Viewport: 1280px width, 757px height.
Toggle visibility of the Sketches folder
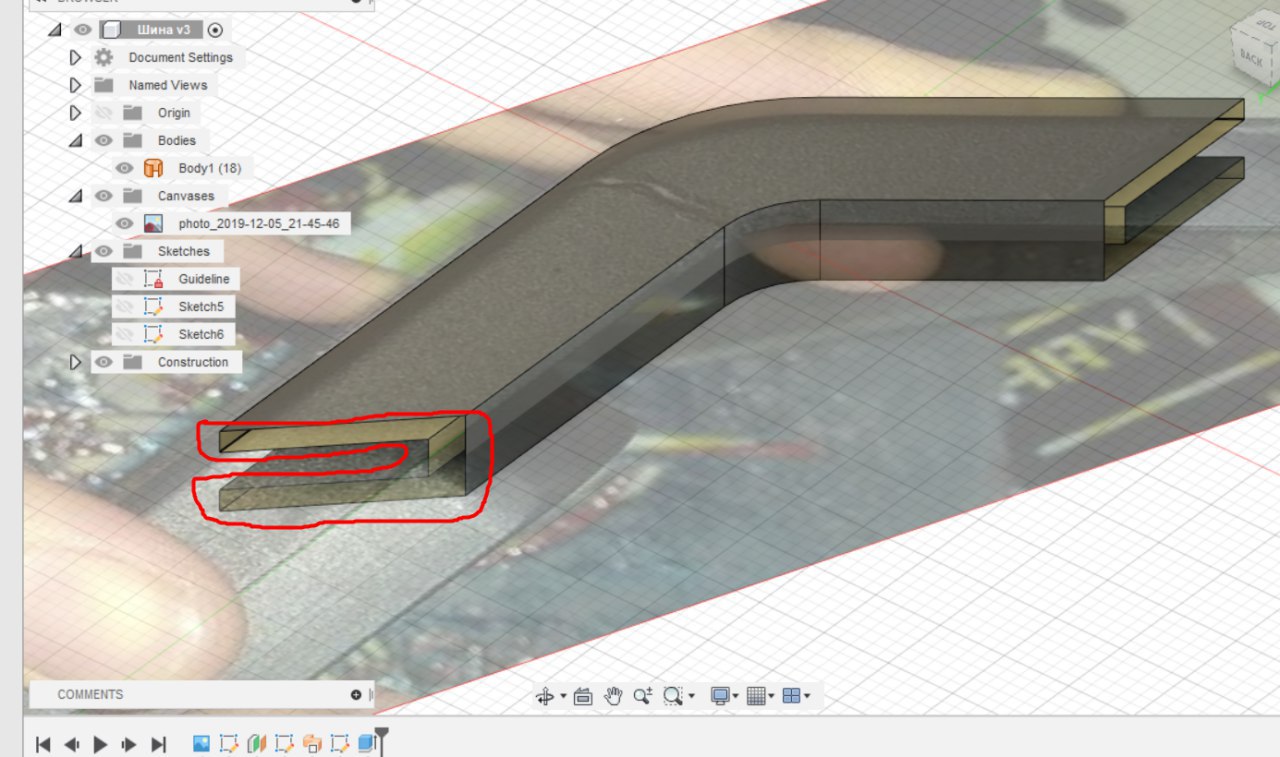coord(104,251)
